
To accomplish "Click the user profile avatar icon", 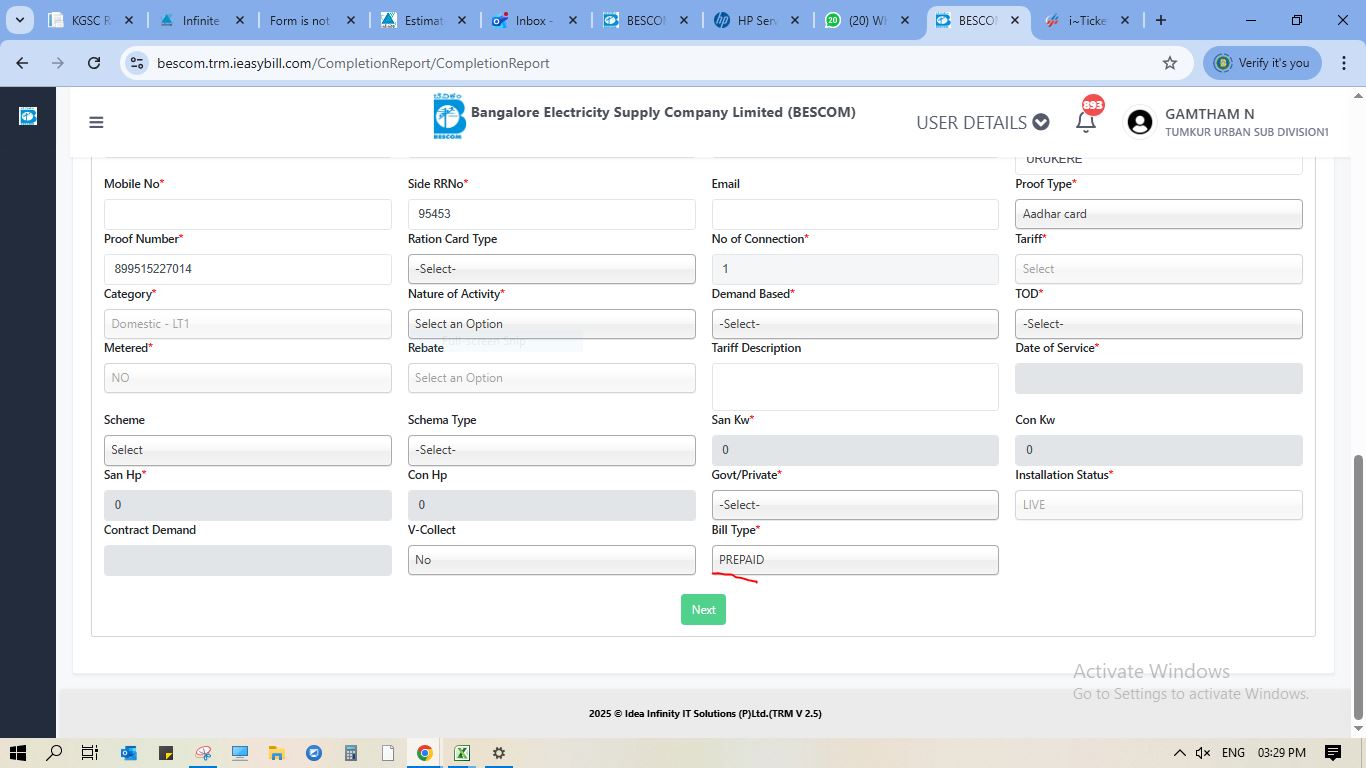I will point(1139,122).
